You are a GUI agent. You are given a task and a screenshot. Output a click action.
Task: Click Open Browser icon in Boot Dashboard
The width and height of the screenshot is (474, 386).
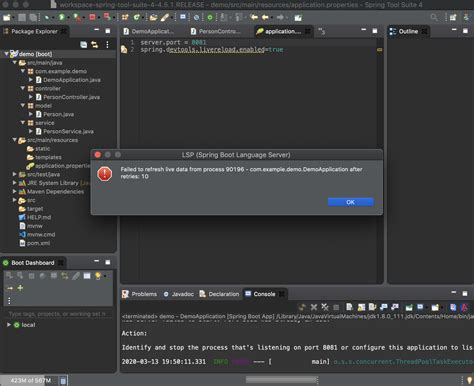click(x=43, y=276)
